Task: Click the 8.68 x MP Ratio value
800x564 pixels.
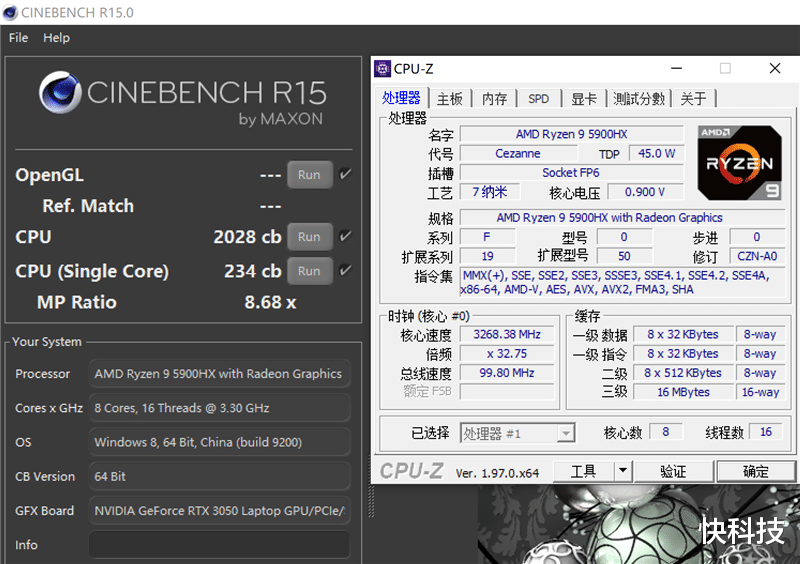Action: pos(270,302)
